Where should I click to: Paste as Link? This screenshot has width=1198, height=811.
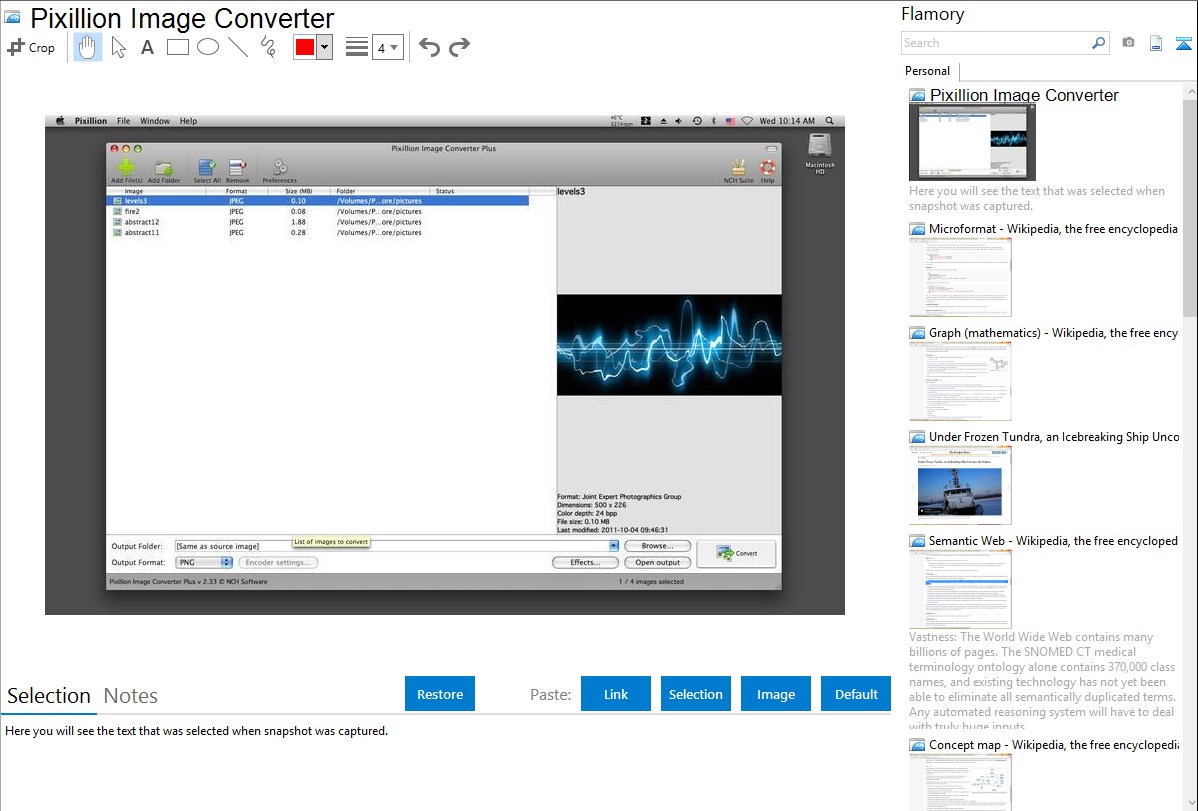click(616, 693)
